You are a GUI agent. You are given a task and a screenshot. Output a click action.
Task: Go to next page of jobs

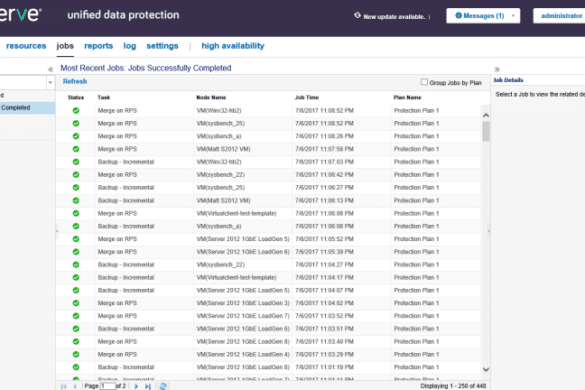(136, 386)
